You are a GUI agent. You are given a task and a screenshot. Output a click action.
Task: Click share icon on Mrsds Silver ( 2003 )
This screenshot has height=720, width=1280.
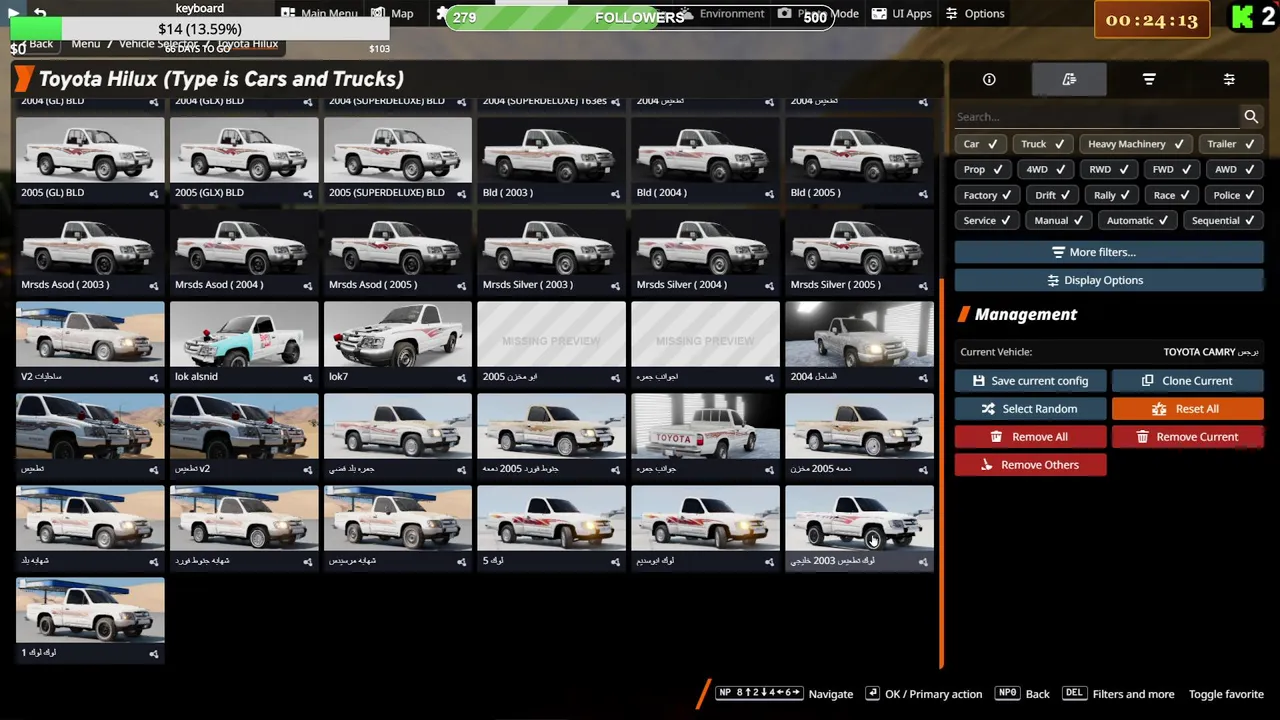click(x=616, y=285)
